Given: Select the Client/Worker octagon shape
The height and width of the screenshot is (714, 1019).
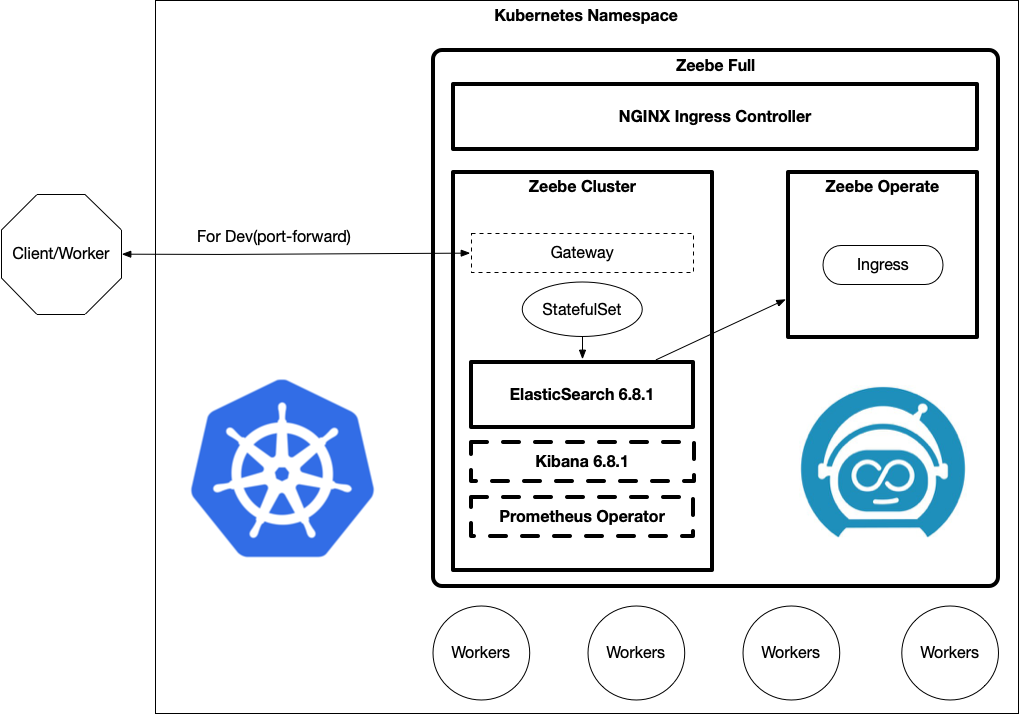Looking at the screenshot, I should point(61,254).
